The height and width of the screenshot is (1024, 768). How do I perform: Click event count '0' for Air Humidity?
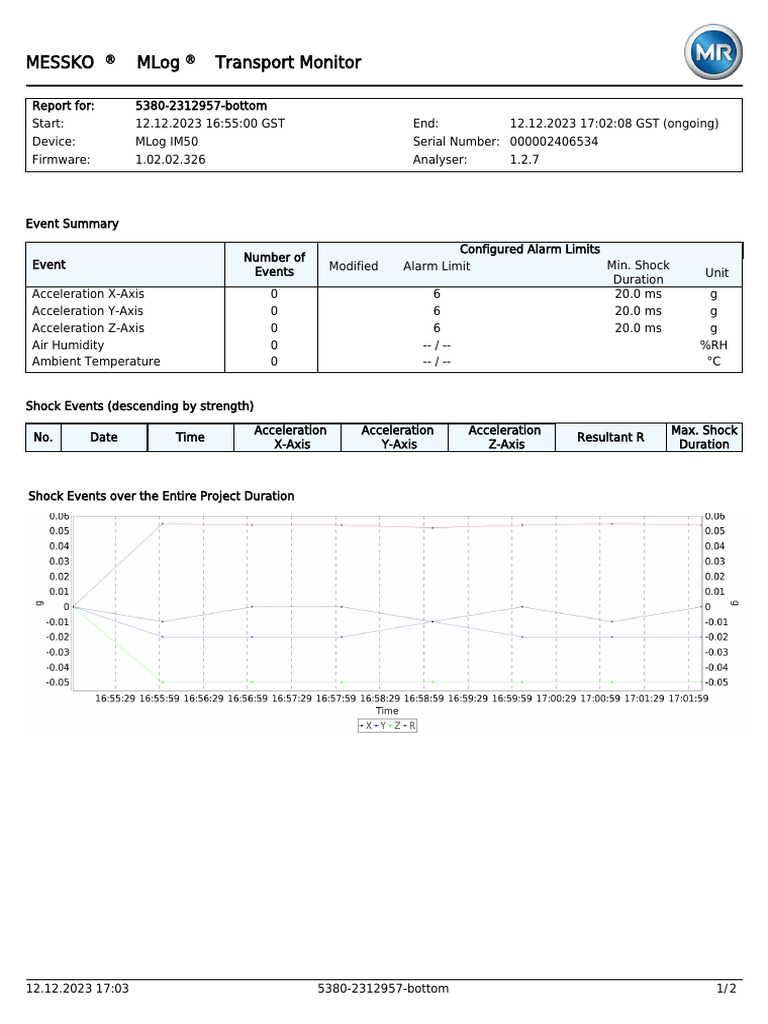pos(274,345)
